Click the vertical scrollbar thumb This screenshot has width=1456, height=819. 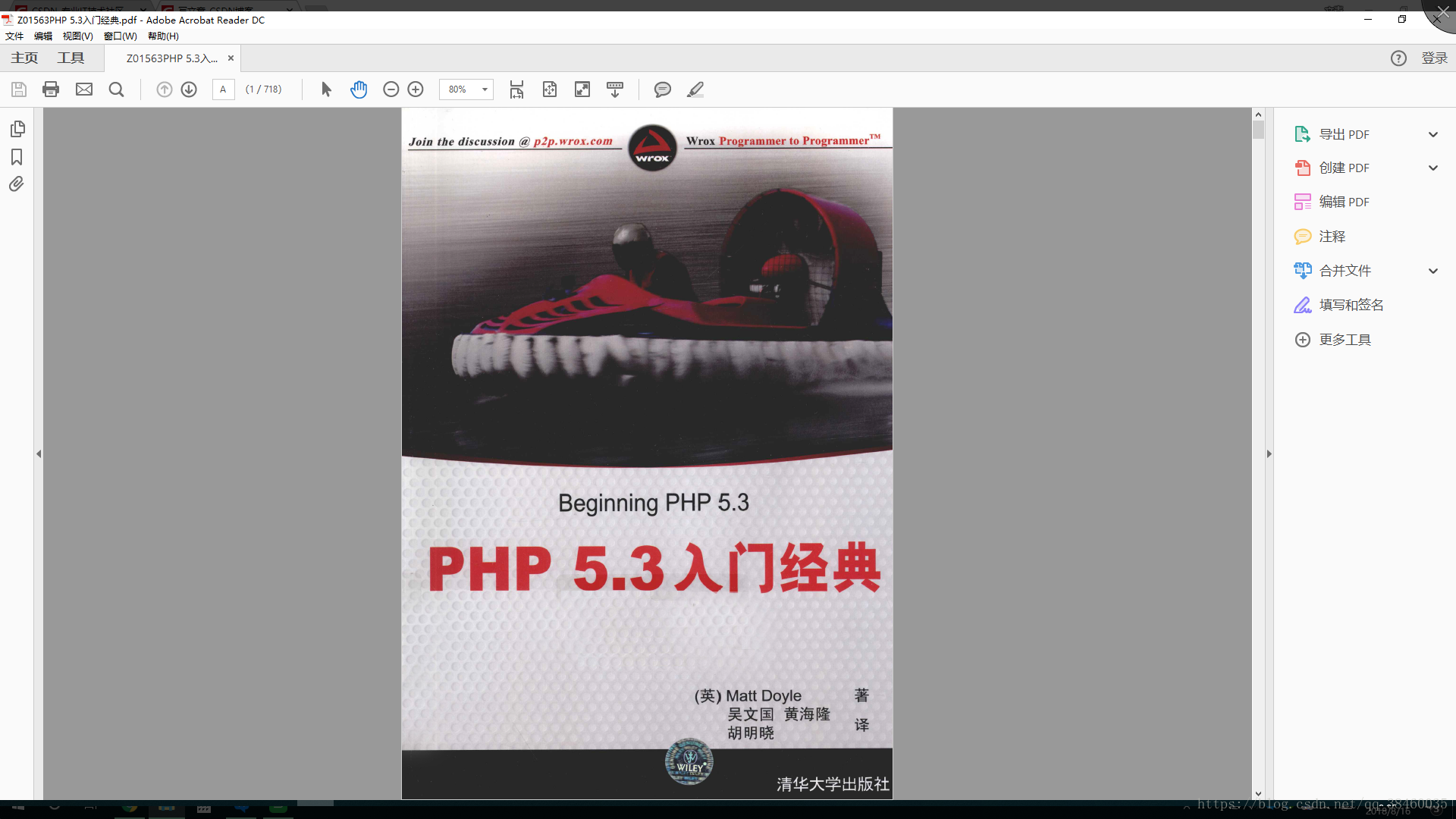[x=1258, y=130]
